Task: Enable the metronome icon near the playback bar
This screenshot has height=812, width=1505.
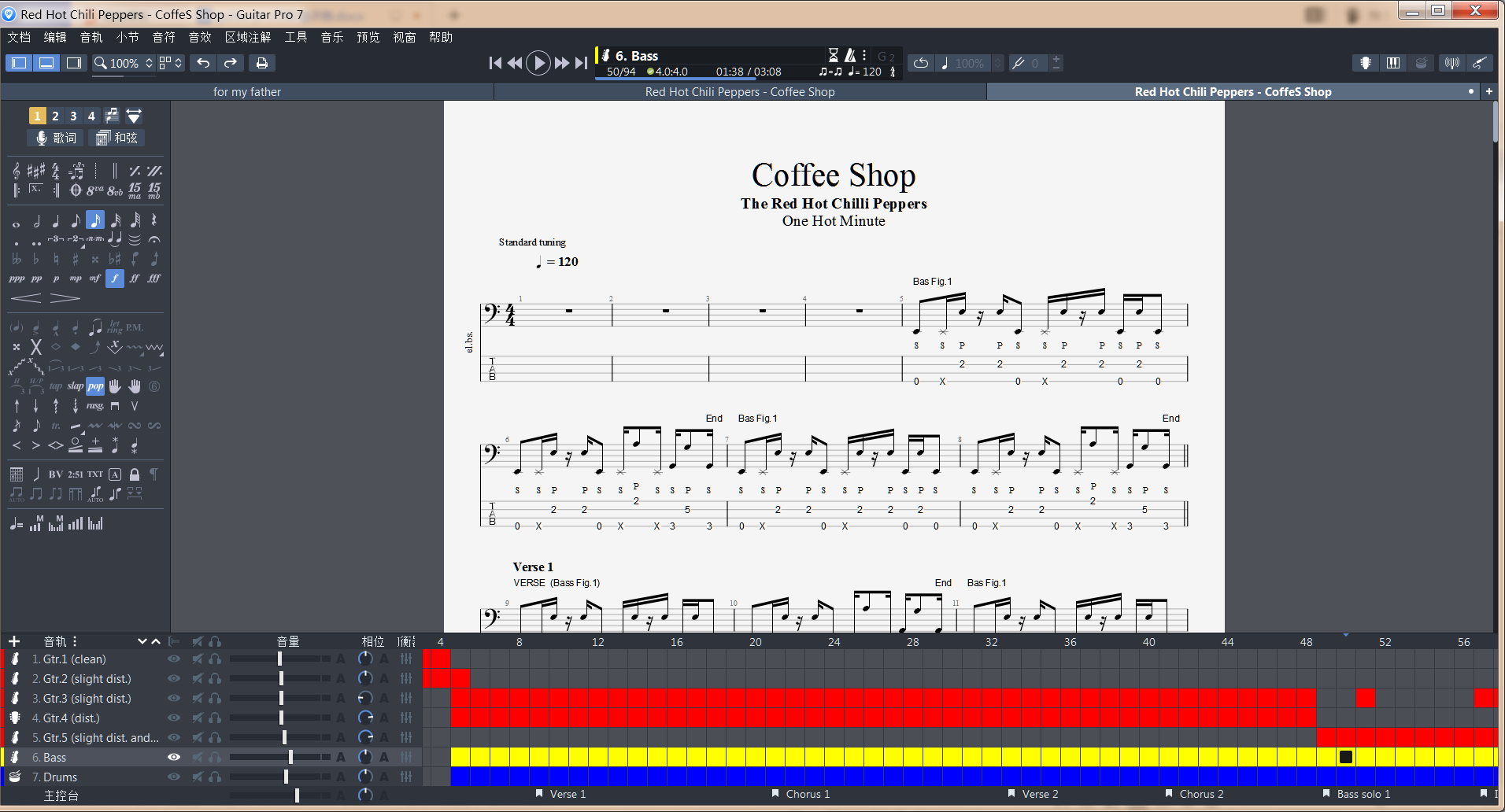Action: tap(850, 56)
